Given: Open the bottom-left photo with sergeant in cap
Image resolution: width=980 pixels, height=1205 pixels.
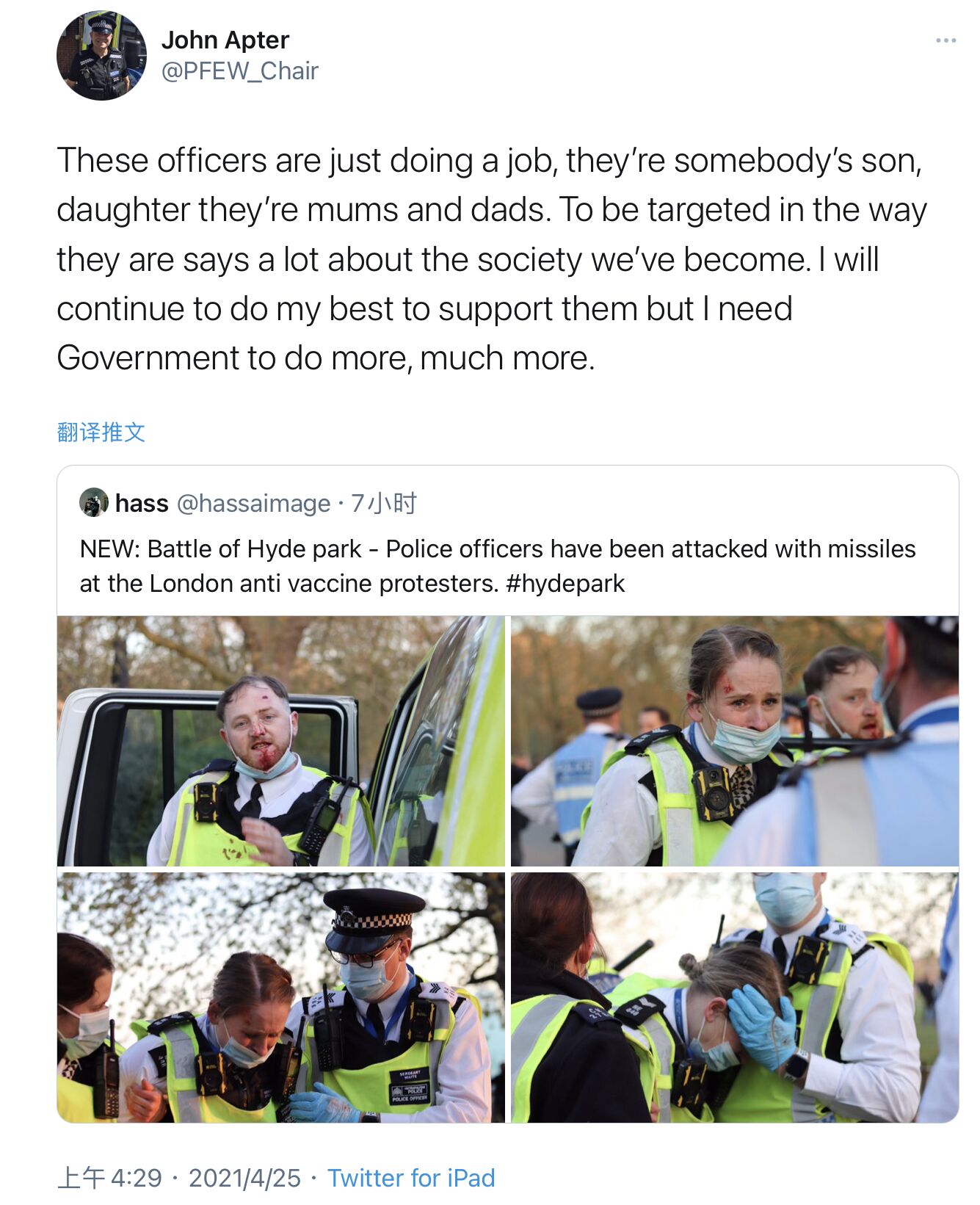Looking at the screenshot, I should point(281,997).
